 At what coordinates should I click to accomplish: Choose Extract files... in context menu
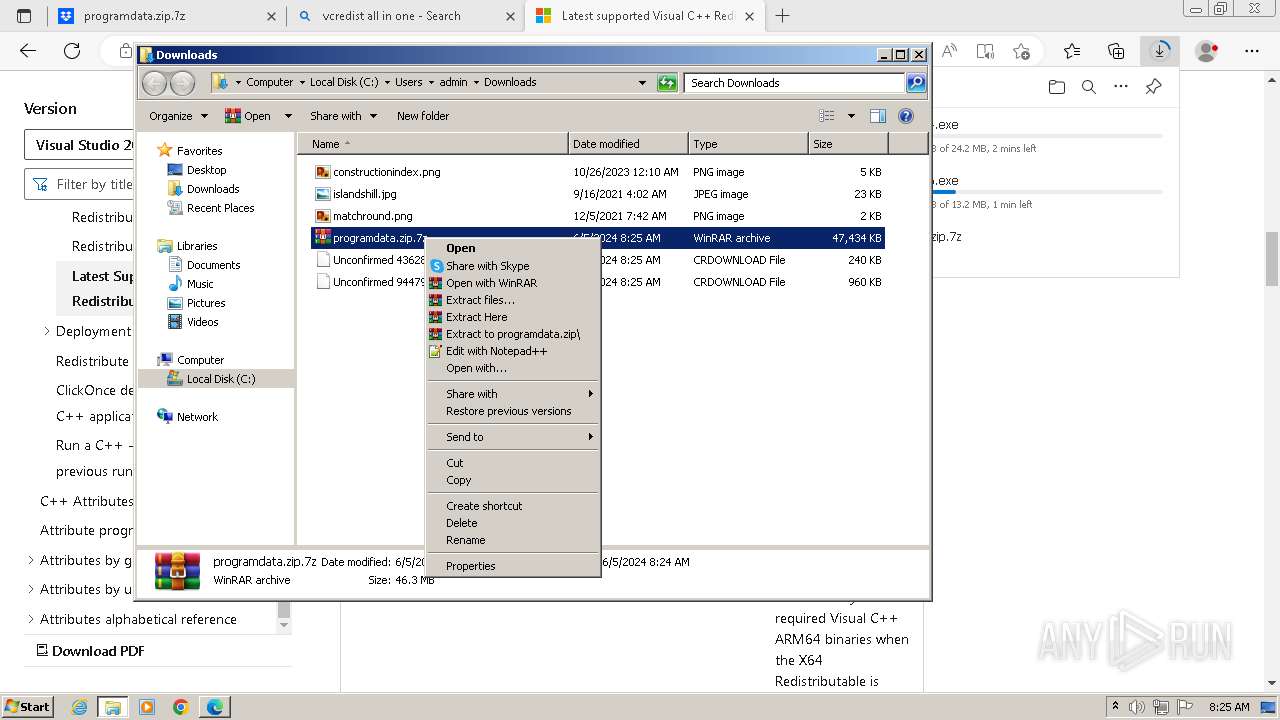(x=512, y=300)
